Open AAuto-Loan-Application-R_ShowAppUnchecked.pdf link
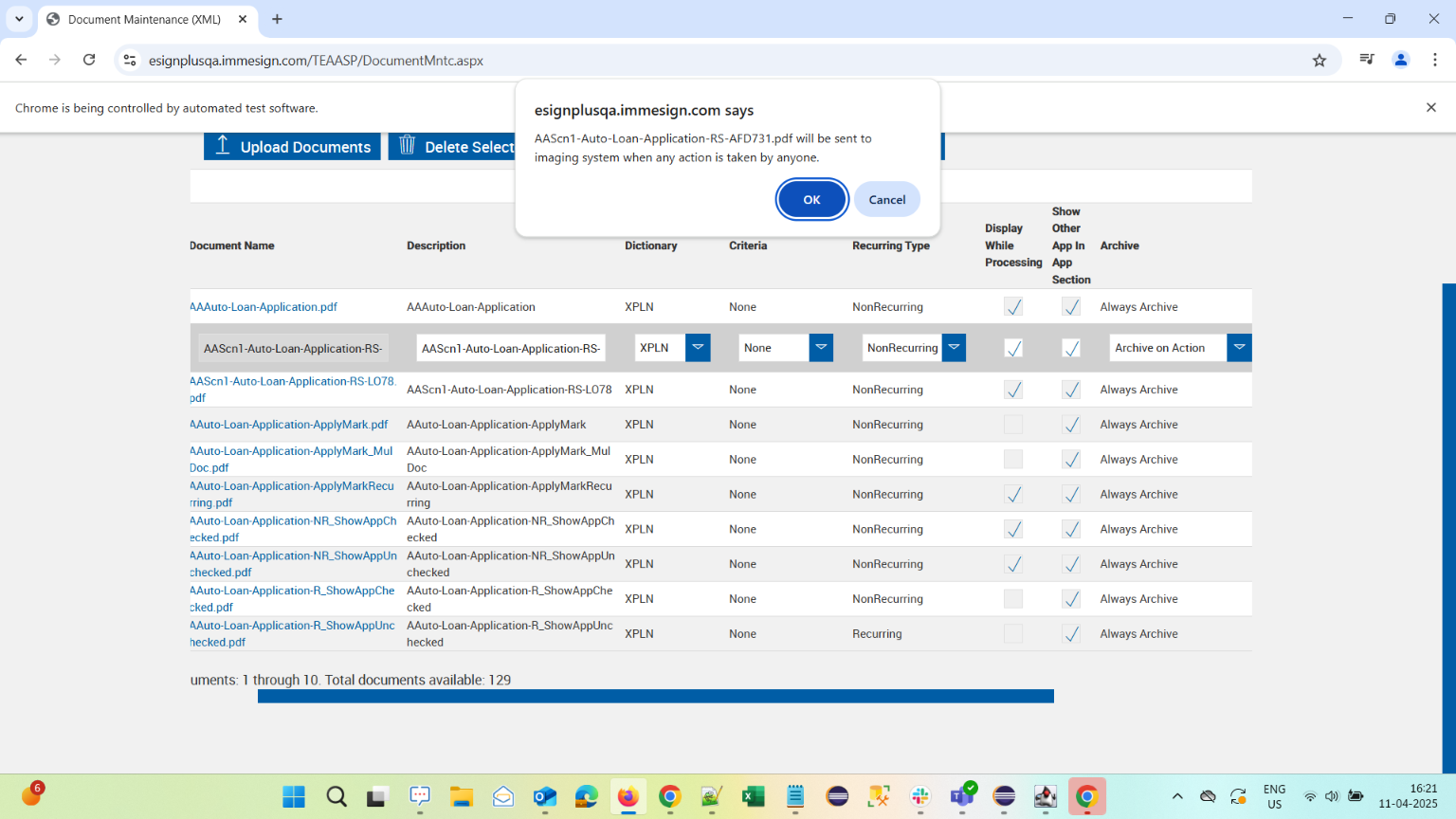The height and width of the screenshot is (819, 1456). (293, 634)
